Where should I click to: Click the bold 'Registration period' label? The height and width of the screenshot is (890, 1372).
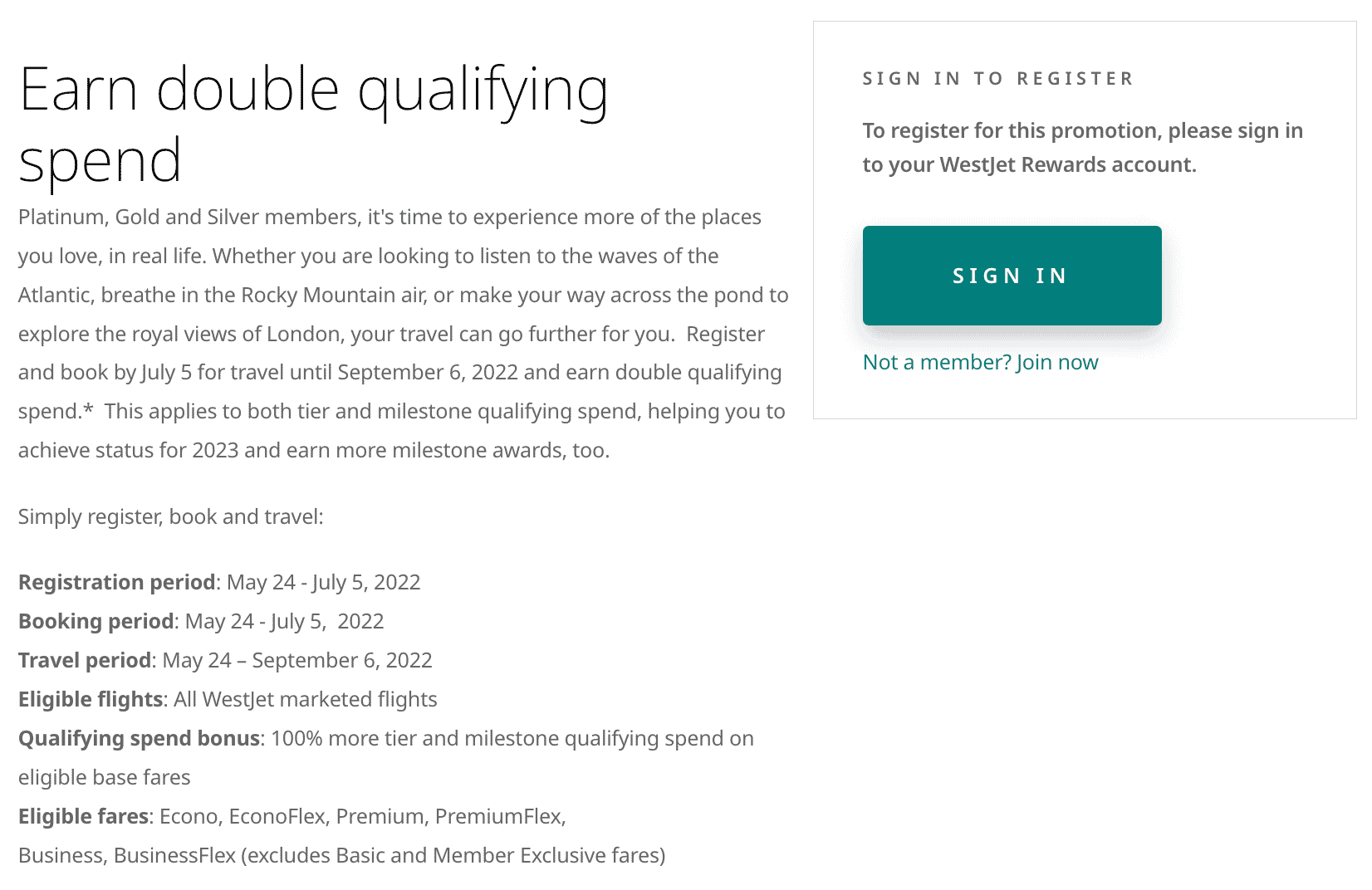click(116, 582)
